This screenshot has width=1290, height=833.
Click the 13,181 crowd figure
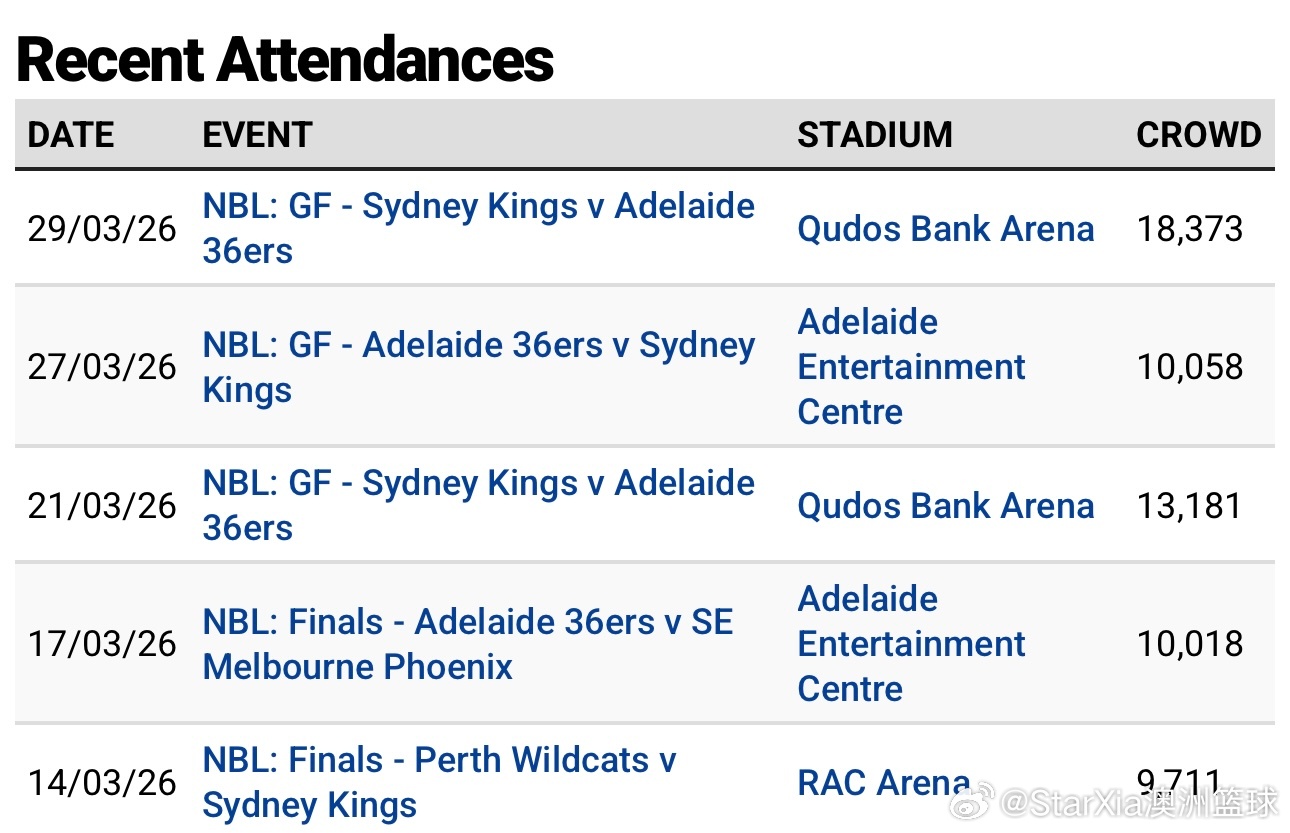tap(1189, 506)
